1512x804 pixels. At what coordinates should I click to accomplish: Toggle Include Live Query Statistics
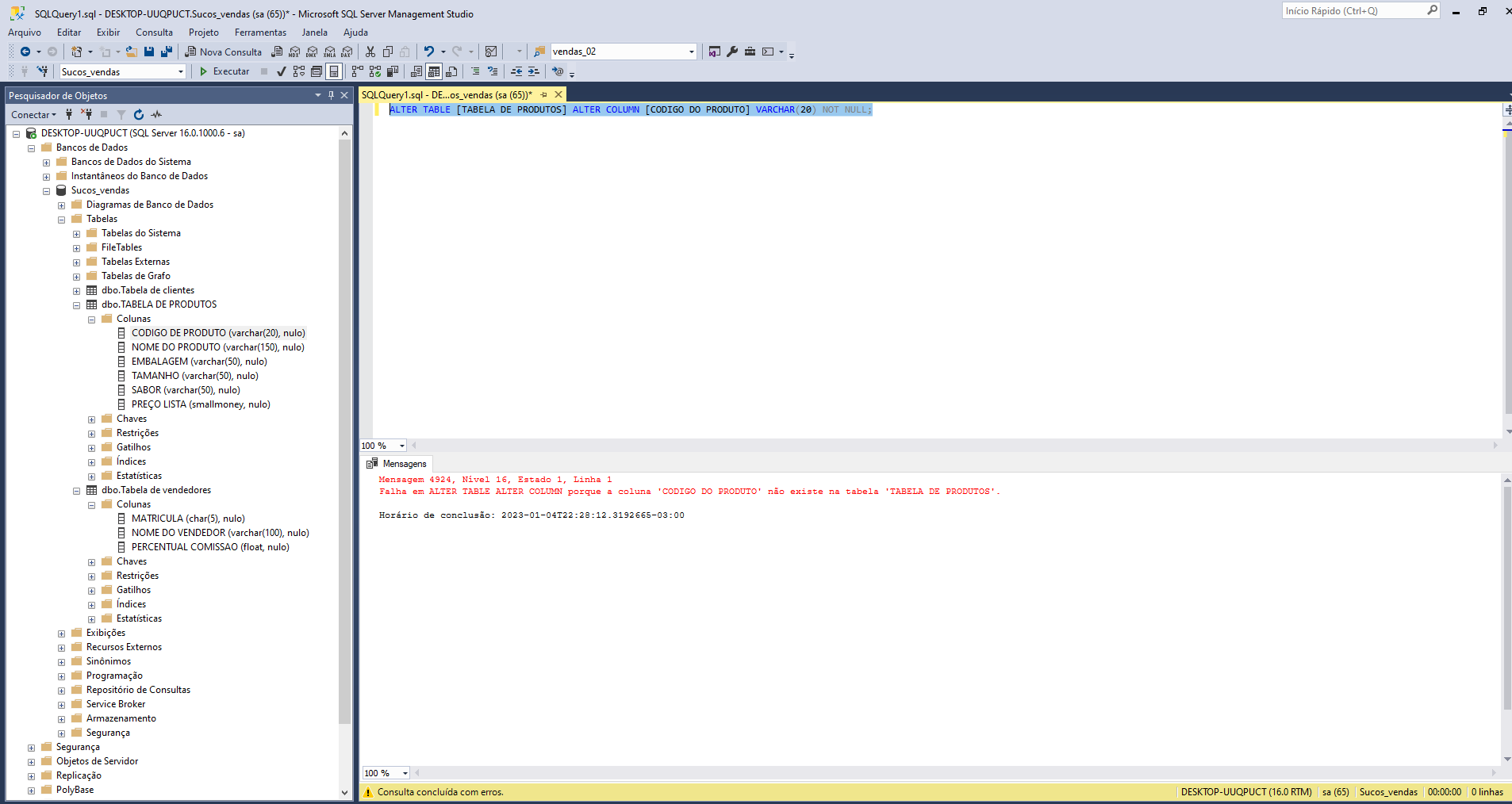click(x=375, y=71)
